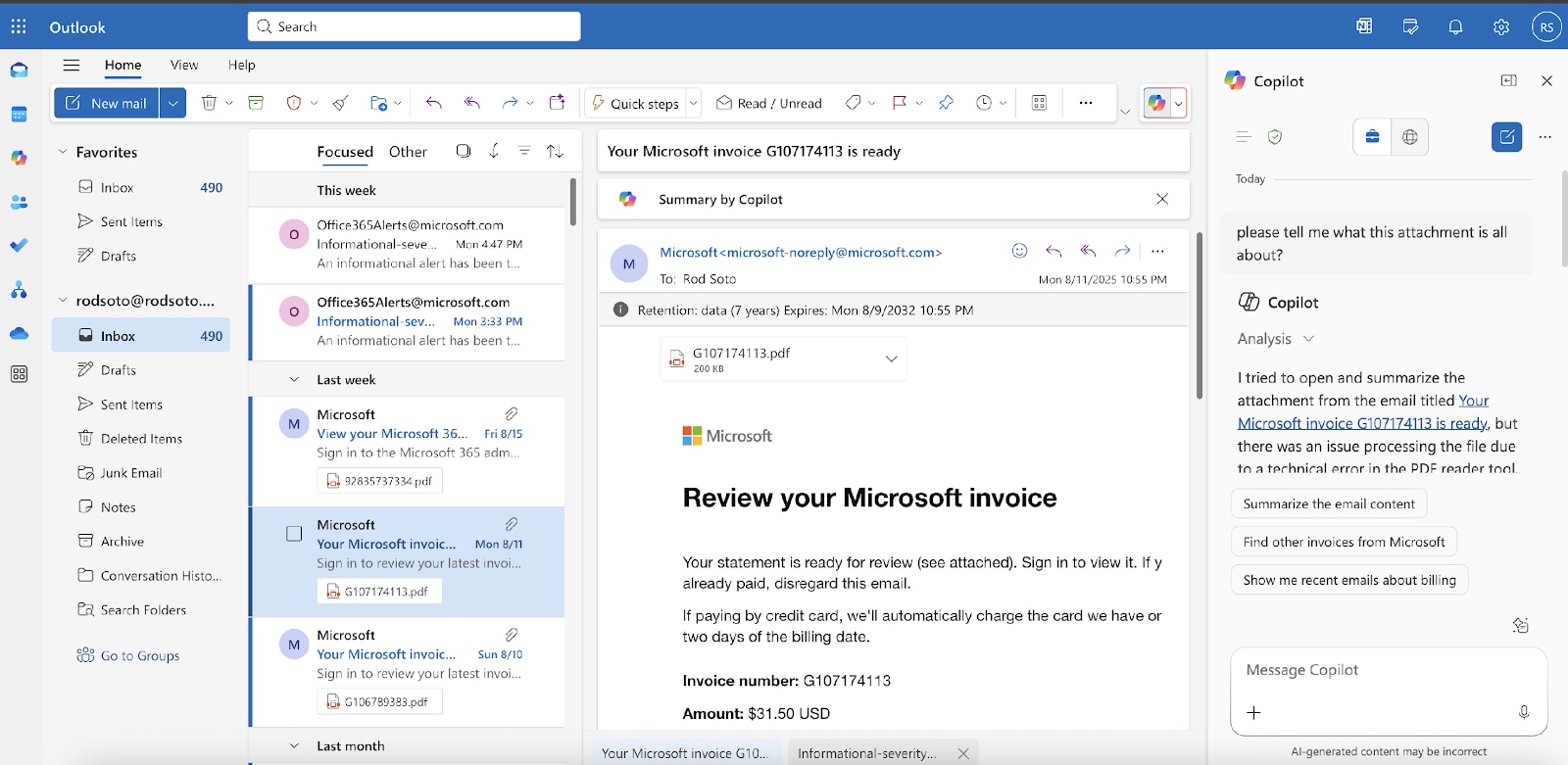Click the Message Copilot input field

tap(1389, 670)
